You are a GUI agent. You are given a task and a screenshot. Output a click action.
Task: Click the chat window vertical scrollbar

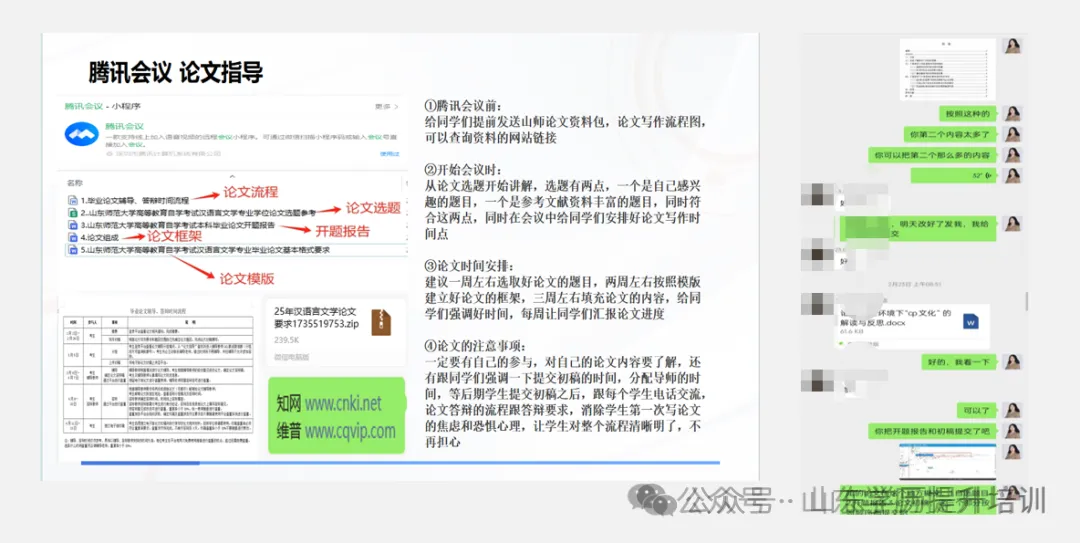(x=1026, y=301)
